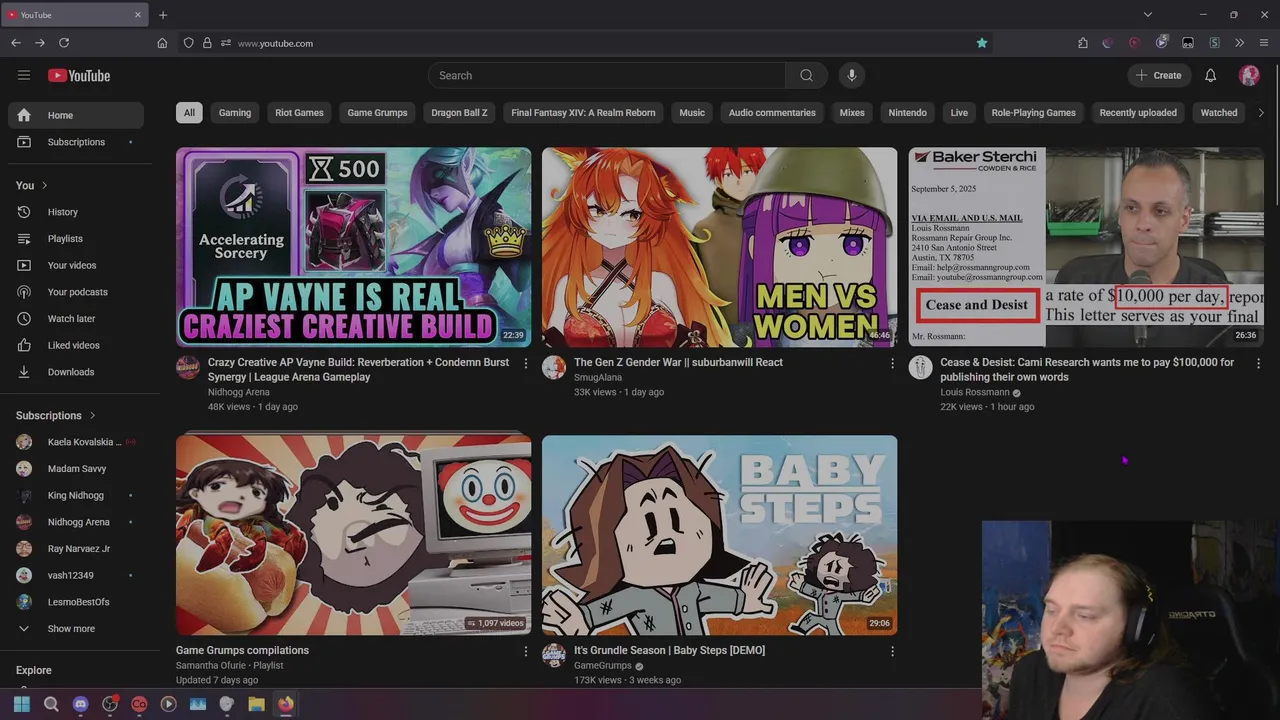Click the YouTube logo
The width and height of the screenshot is (1280, 720).
(79, 76)
